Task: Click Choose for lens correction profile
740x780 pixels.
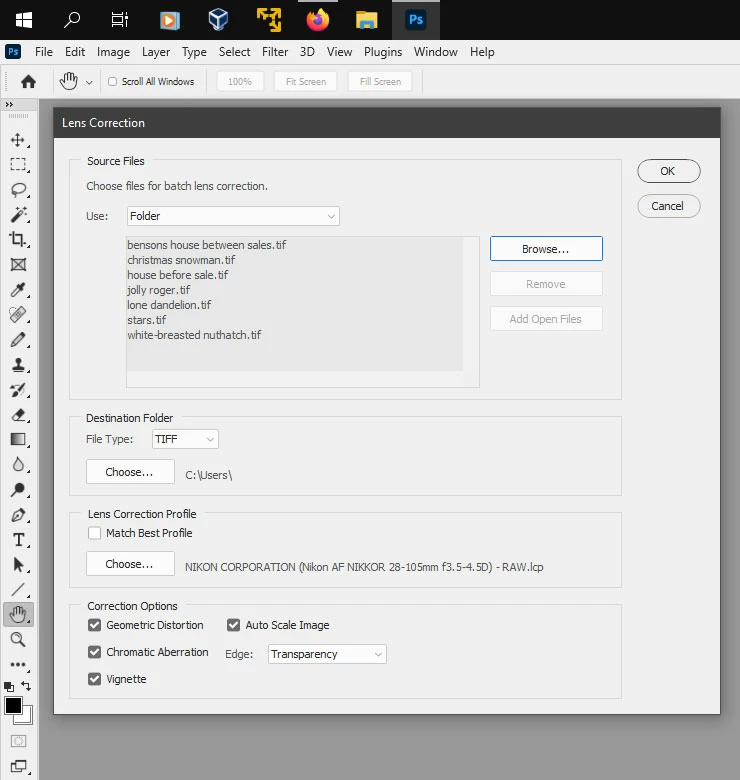Action: [130, 564]
